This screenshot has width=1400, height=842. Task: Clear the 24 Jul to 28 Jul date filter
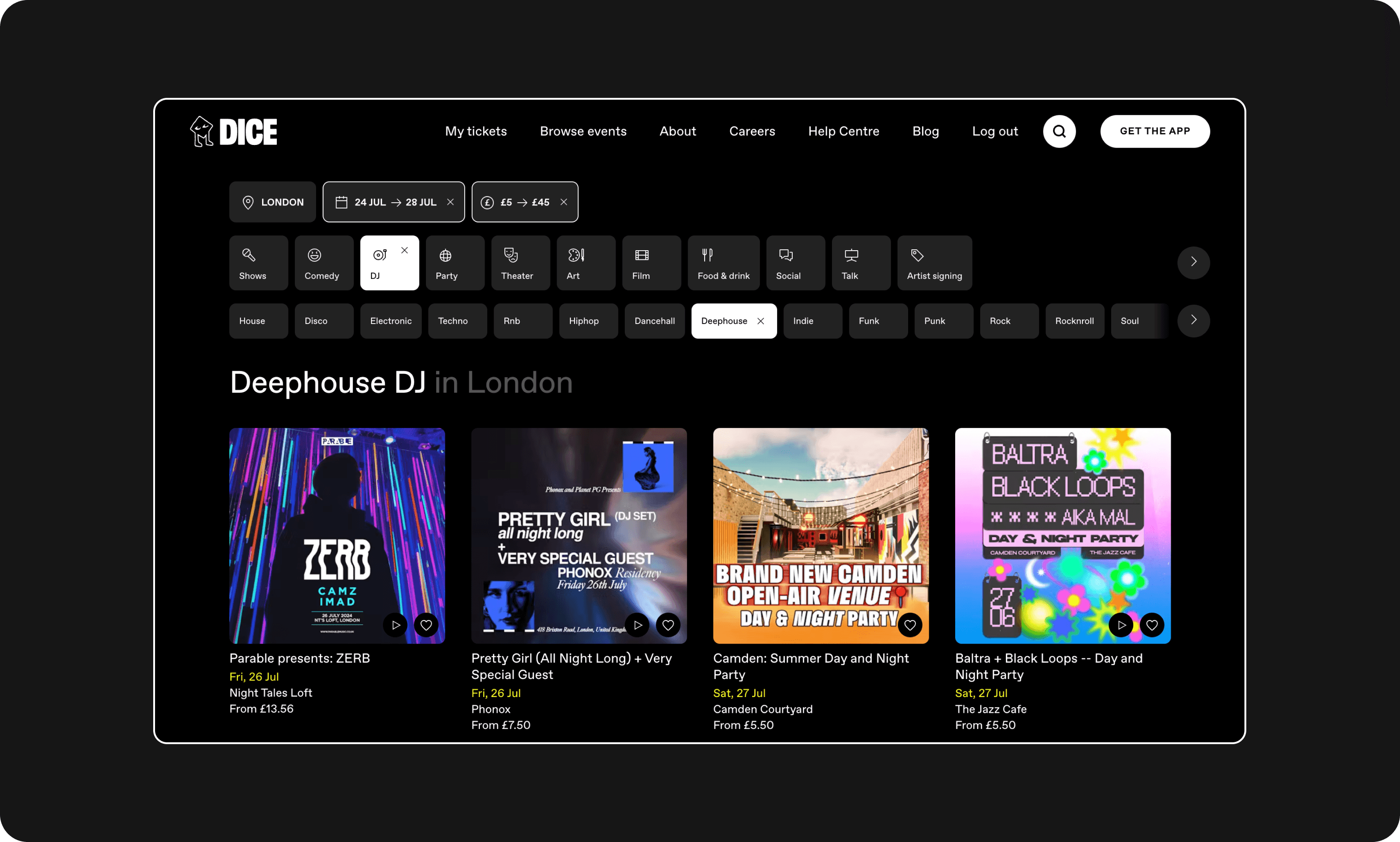450,202
